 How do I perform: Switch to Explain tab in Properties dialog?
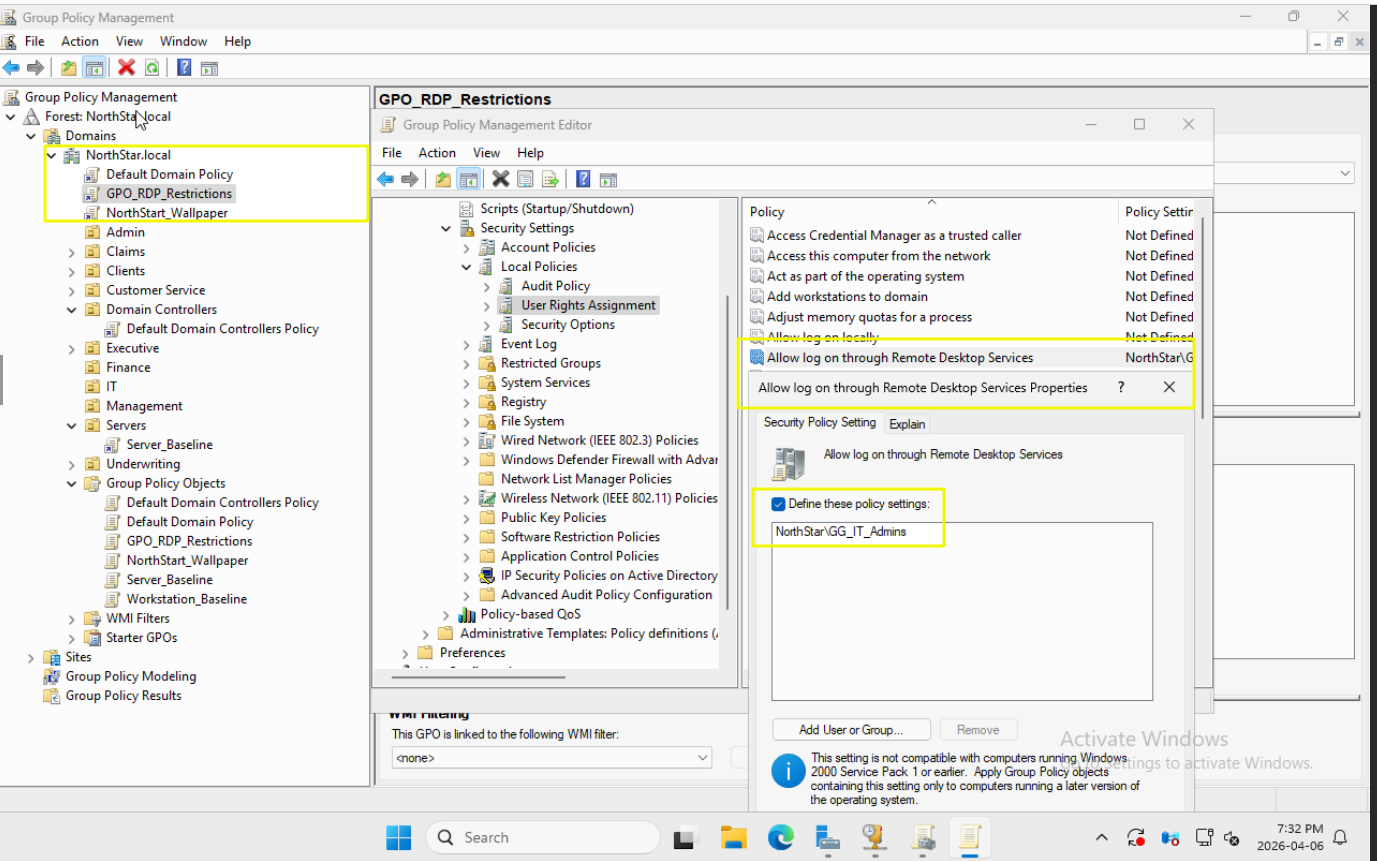(908, 424)
